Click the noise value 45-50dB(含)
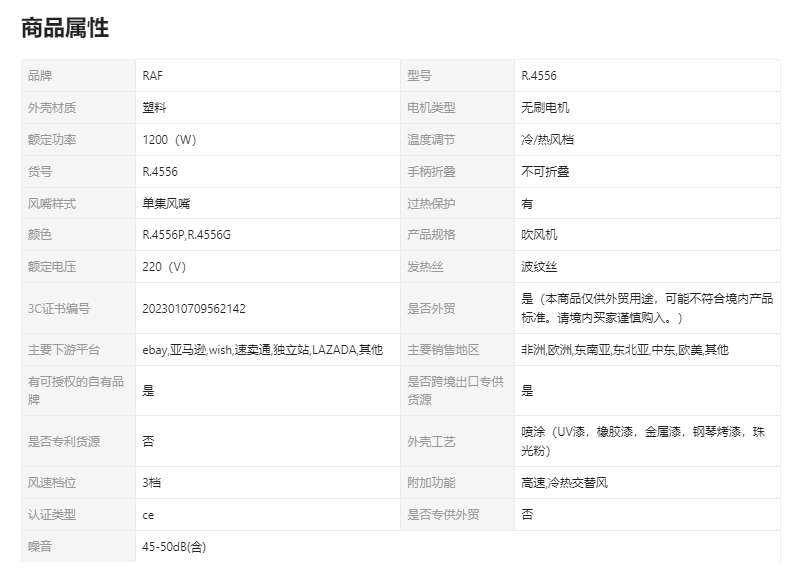Viewport: 805px width, 575px height. click(175, 546)
